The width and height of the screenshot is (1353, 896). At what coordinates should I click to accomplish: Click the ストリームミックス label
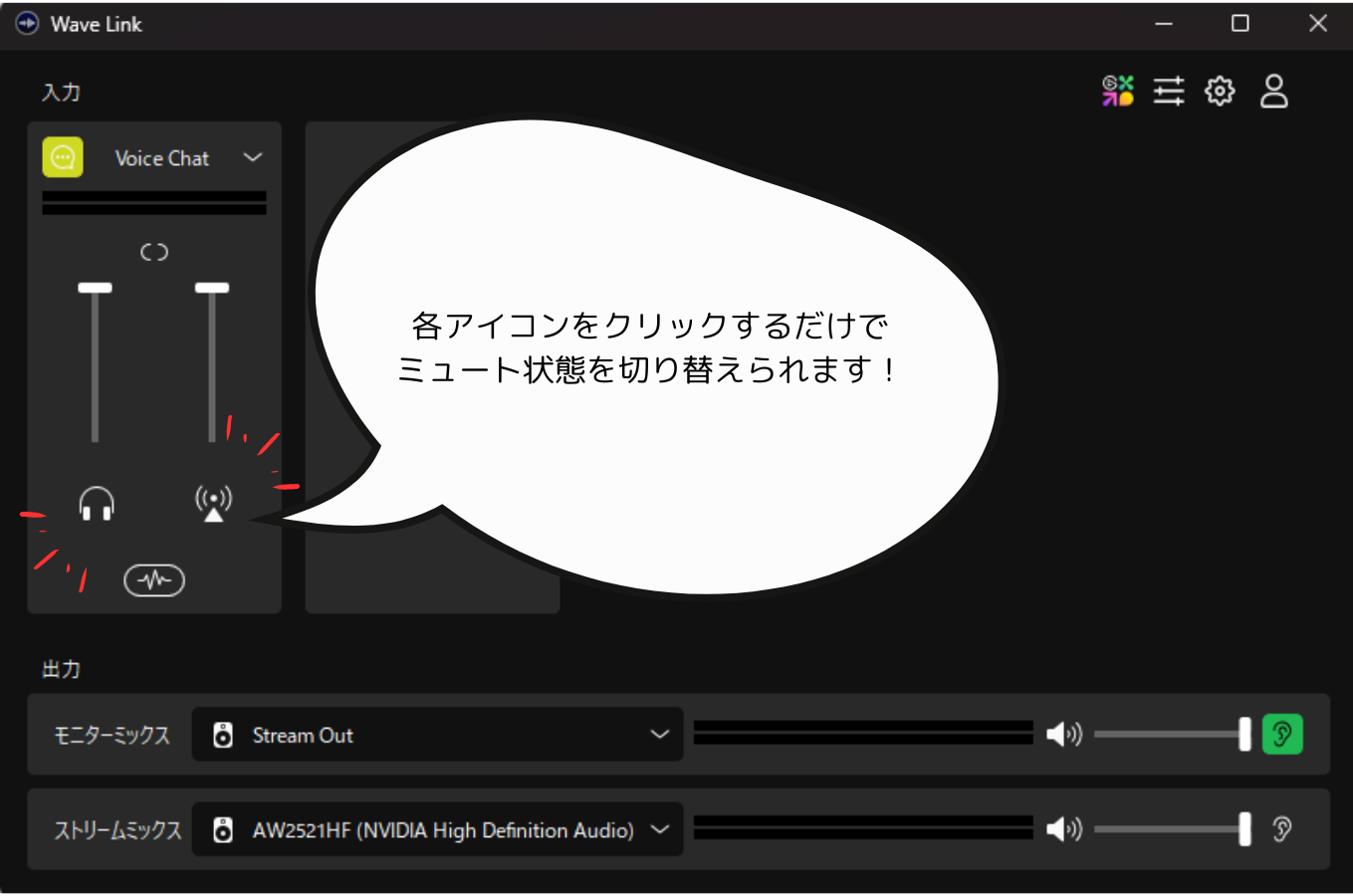[x=117, y=829]
